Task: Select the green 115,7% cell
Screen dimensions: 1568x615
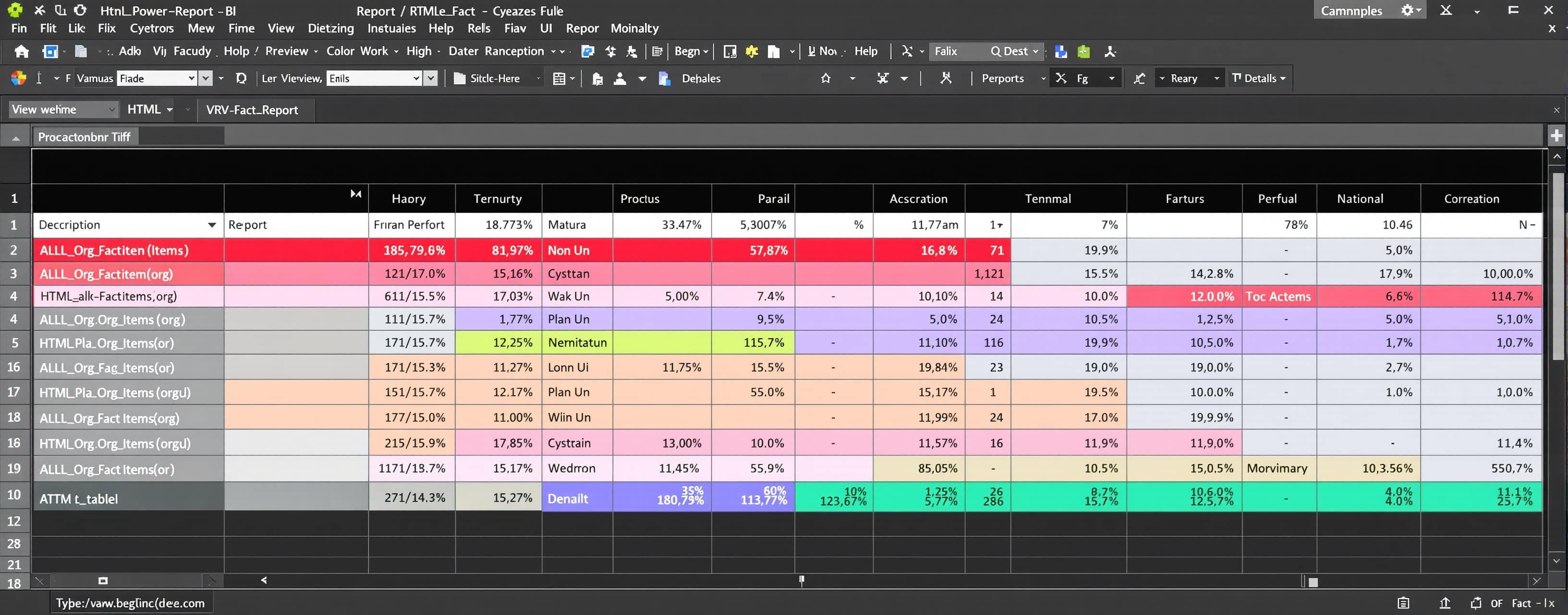Action: [753, 343]
